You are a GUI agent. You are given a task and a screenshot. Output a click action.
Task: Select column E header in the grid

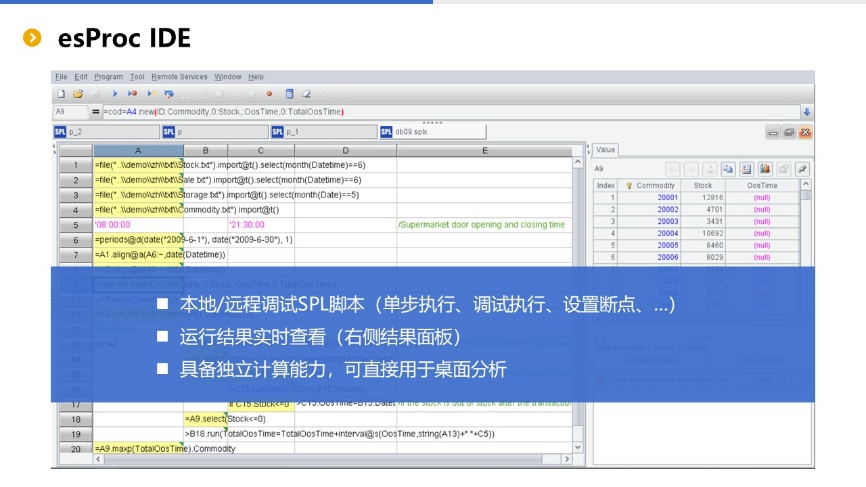pyautogui.click(x=484, y=150)
